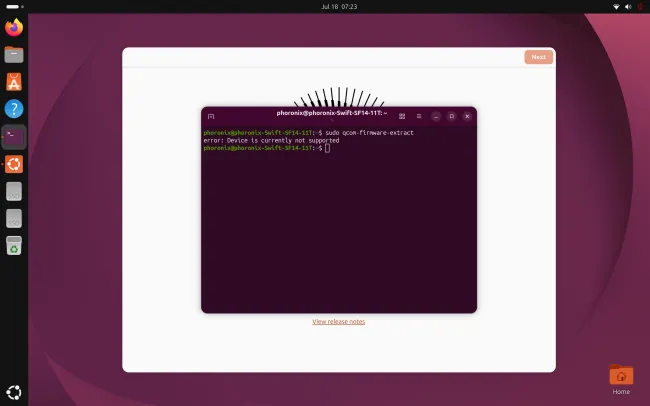Minimize the terminal window

436,117
